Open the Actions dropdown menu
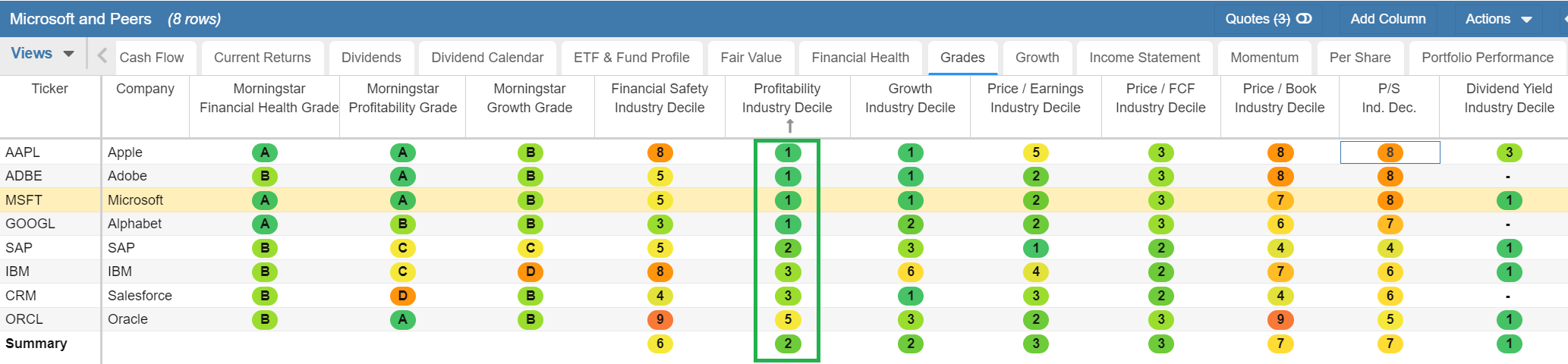Image resolution: width=1568 pixels, height=364 pixels. (x=1498, y=19)
